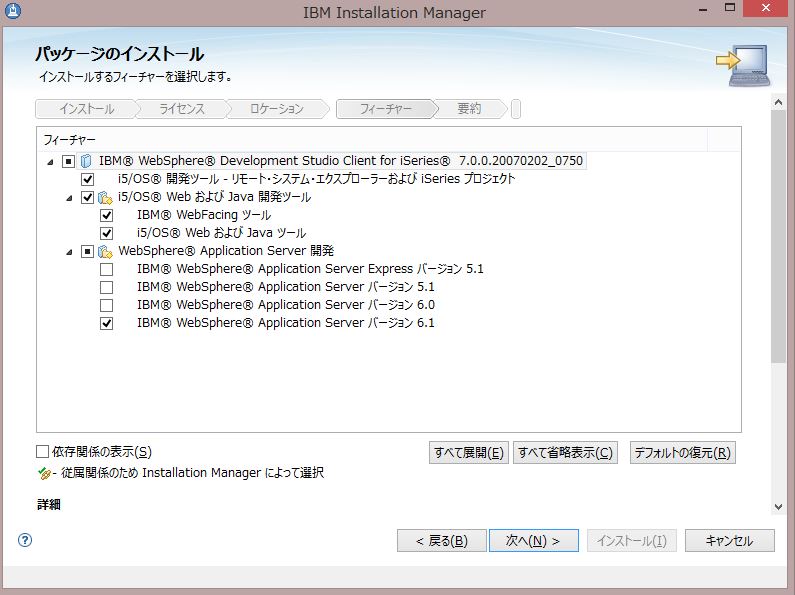Go to the 要約 wizard step

469,109
